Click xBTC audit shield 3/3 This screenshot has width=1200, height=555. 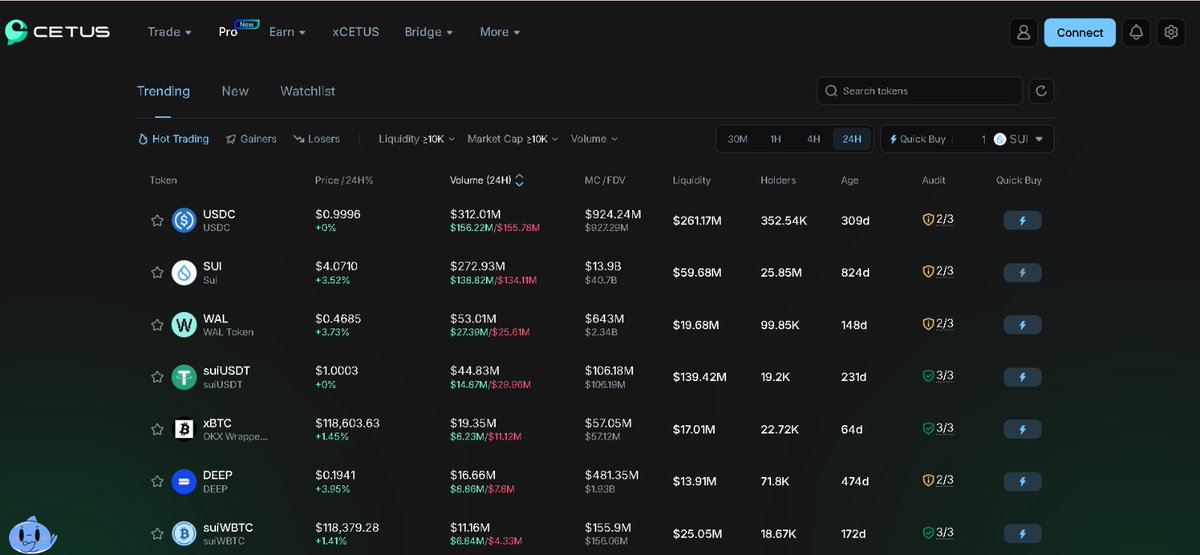tap(938, 428)
